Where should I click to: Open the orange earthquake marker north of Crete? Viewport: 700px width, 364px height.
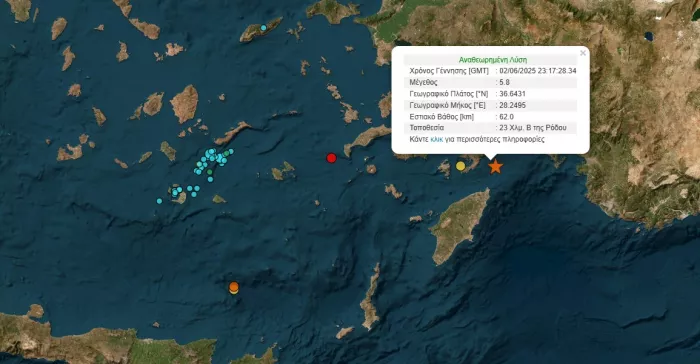click(x=233, y=287)
